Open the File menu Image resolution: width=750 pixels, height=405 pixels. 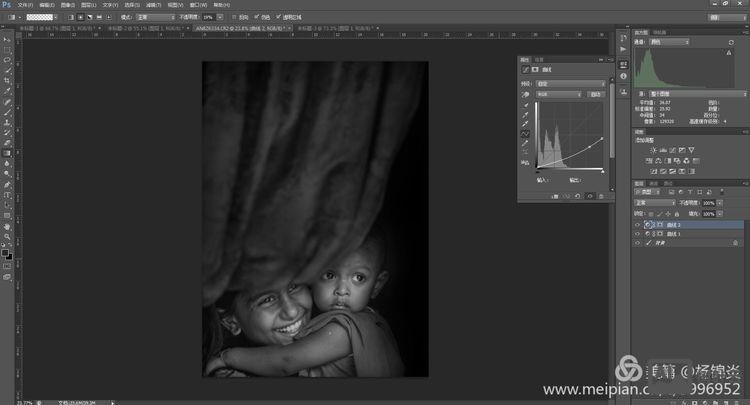24,4
